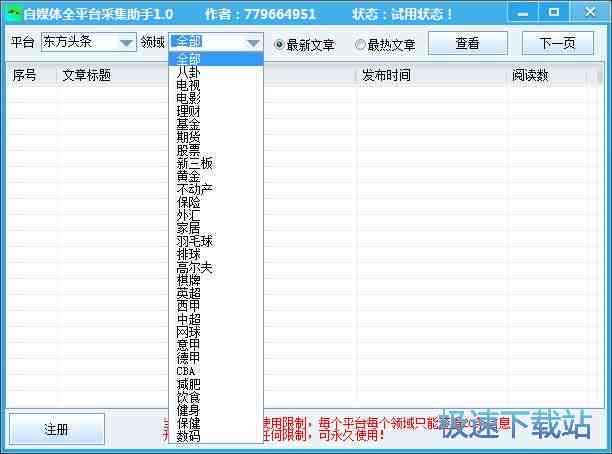This screenshot has height=454, width=612.
Task: Select the 网球 list option
Action: (x=216, y=332)
